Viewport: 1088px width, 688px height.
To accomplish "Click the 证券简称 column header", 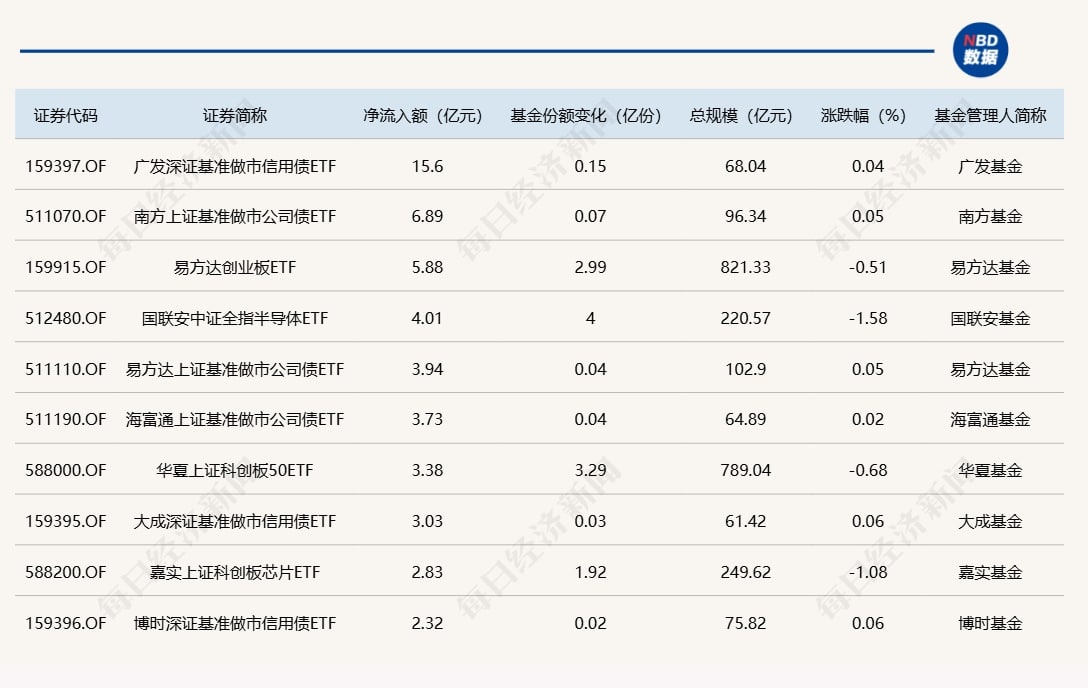I will pyautogui.click(x=237, y=115).
